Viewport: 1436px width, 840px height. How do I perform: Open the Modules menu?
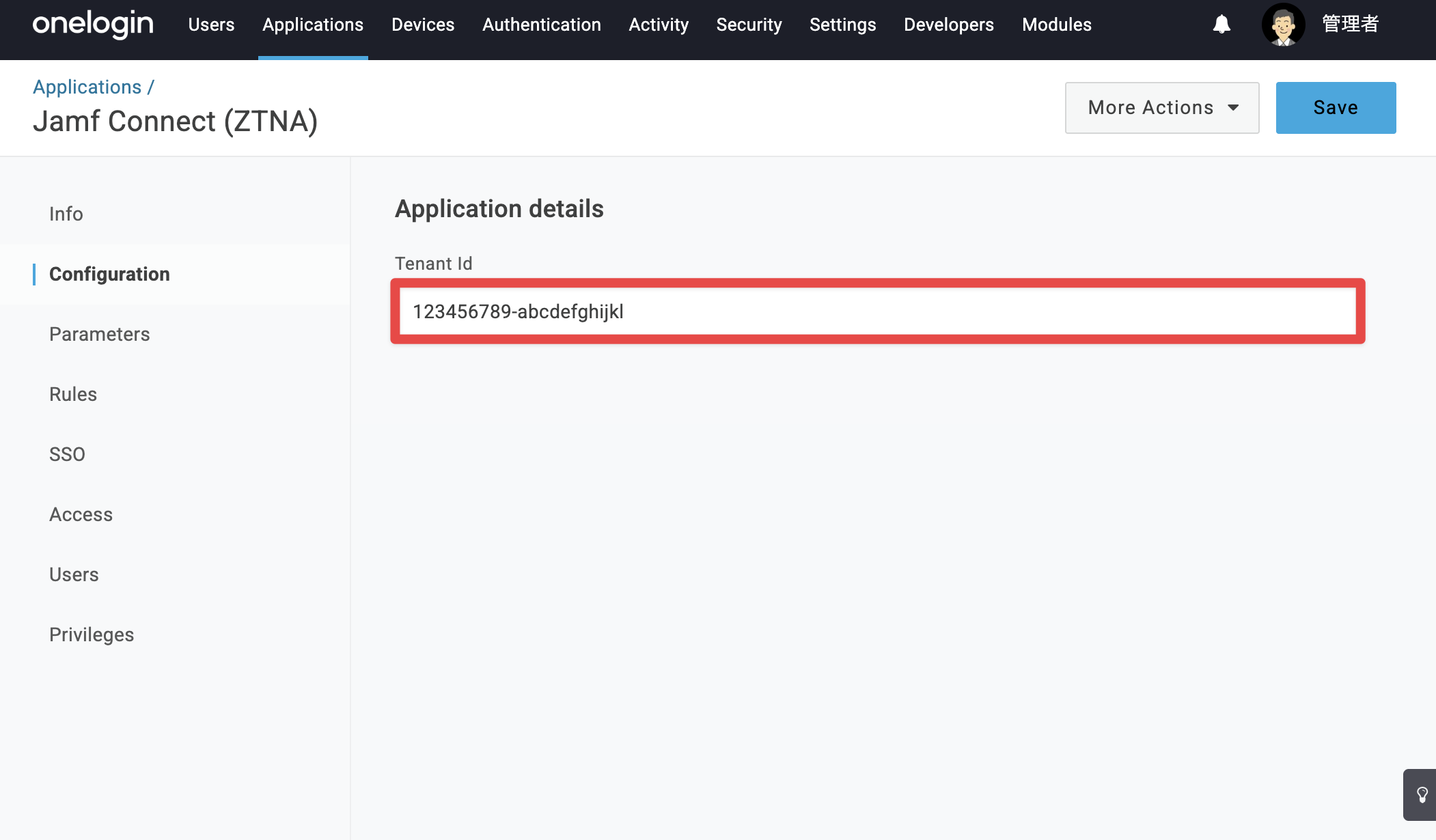[x=1057, y=25]
